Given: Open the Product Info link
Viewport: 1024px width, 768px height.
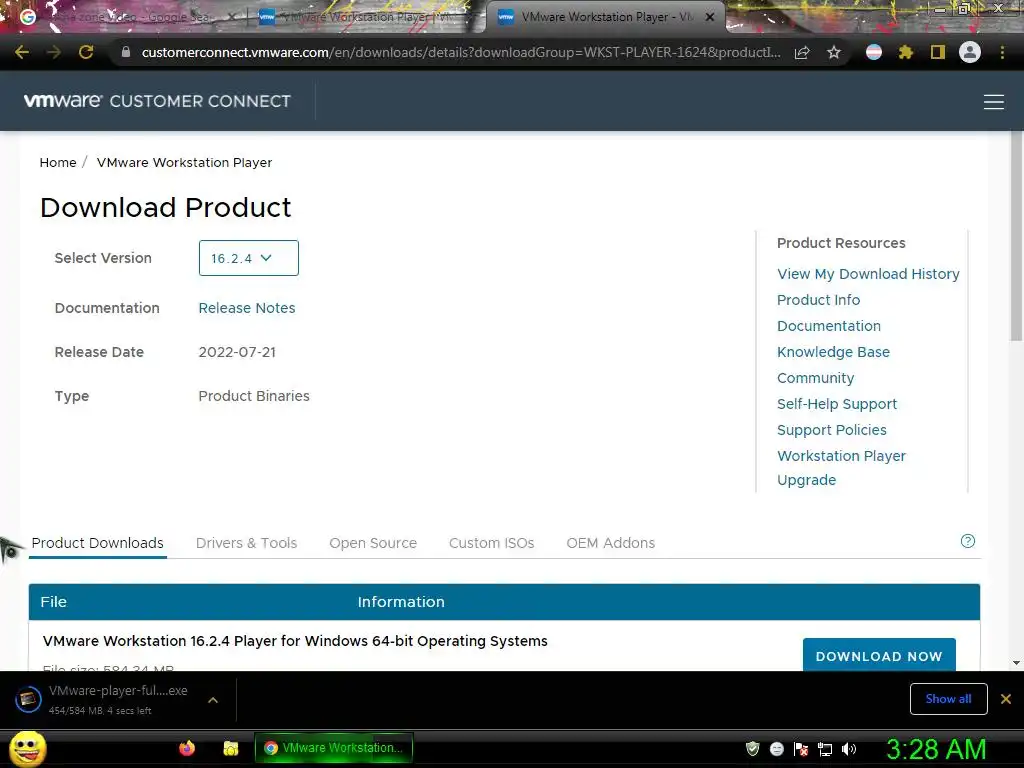Looking at the screenshot, I should pos(818,300).
